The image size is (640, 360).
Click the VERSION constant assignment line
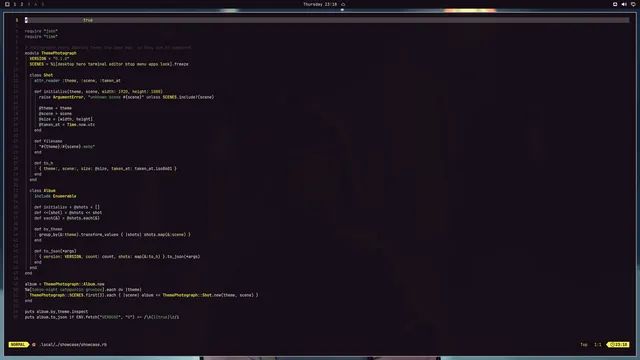coord(49,58)
